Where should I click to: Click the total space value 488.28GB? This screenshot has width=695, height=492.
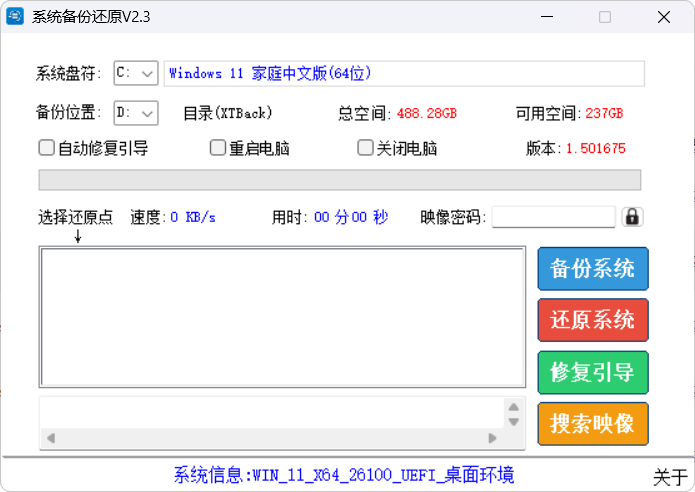click(x=426, y=113)
